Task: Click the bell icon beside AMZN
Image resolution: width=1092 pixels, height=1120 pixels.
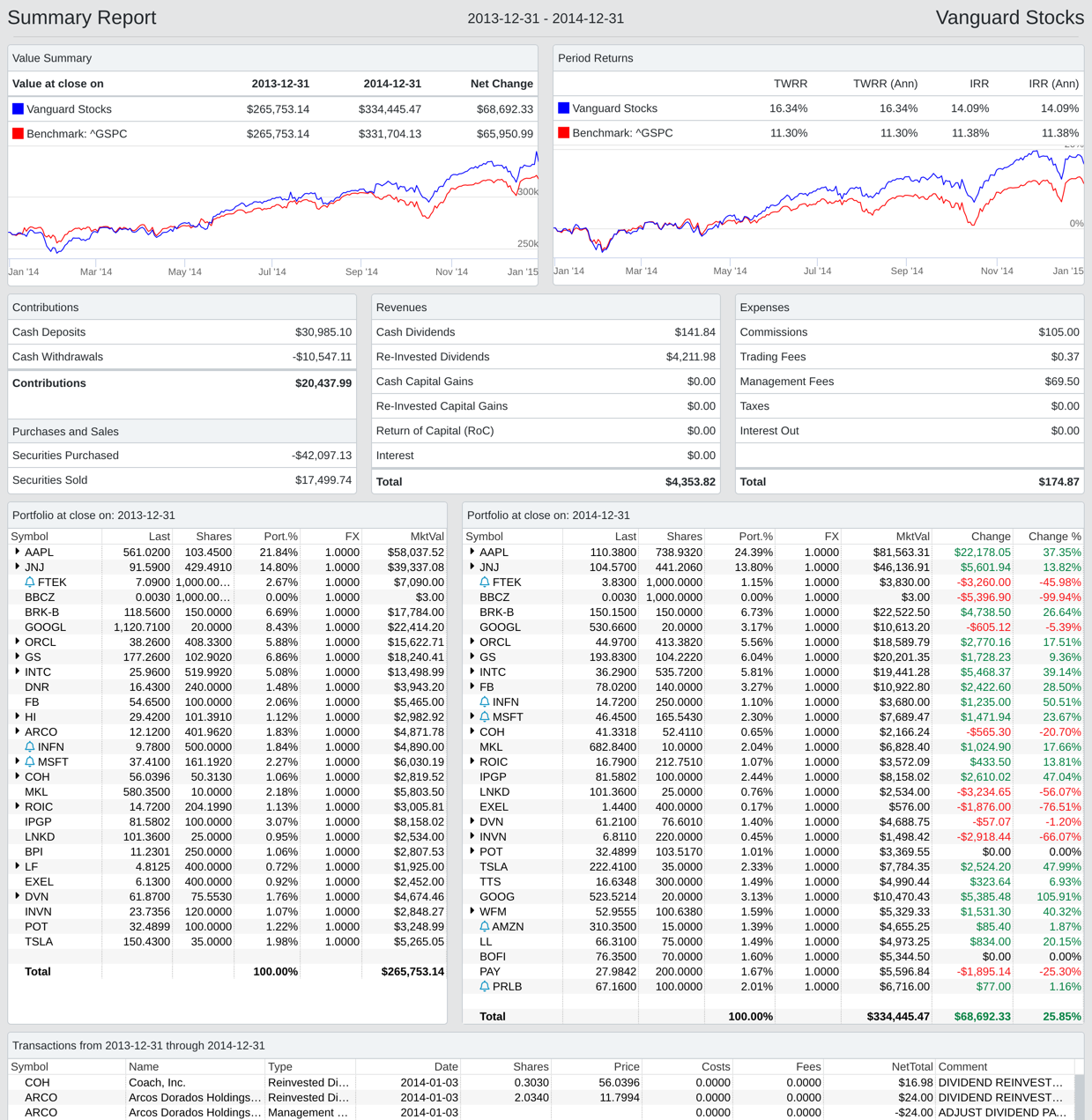Action: [484, 927]
